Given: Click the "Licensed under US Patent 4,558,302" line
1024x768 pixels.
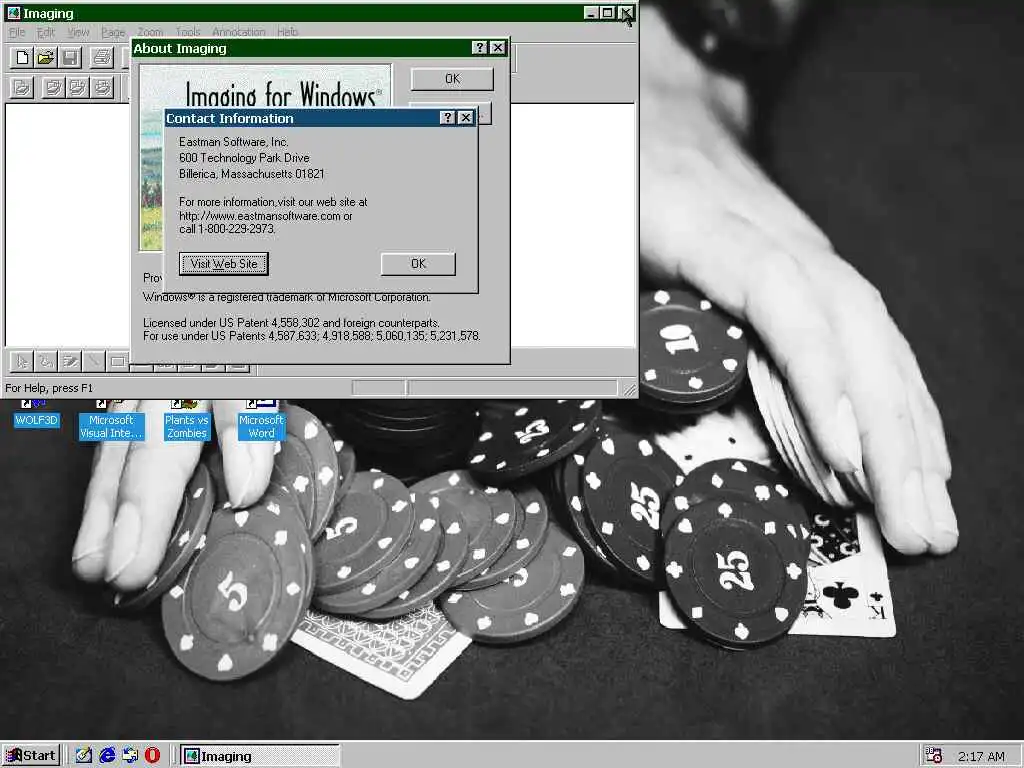Looking at the screenshot, I should [x=291, y=323].
